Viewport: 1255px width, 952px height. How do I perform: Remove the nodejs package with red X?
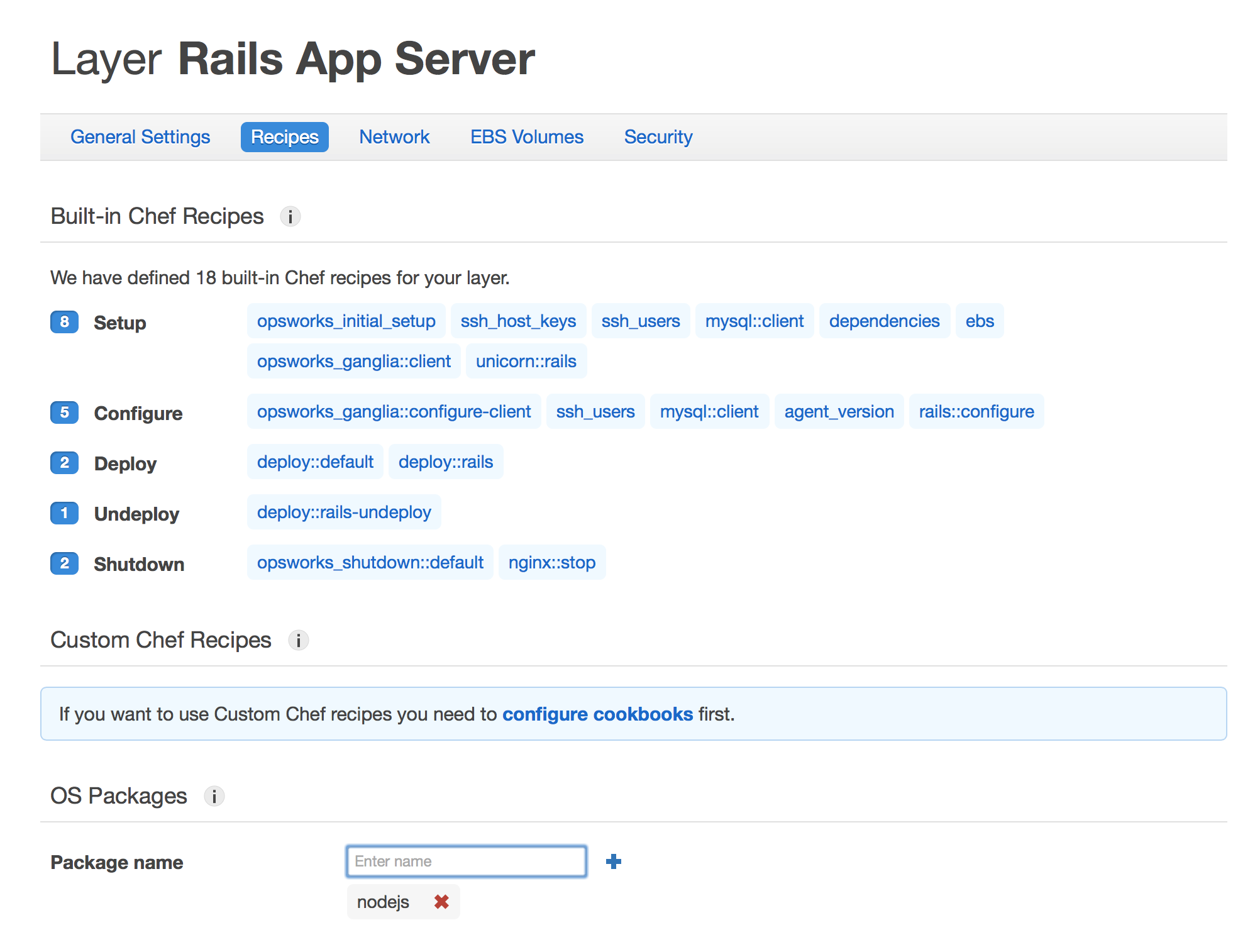pos(441,902)
